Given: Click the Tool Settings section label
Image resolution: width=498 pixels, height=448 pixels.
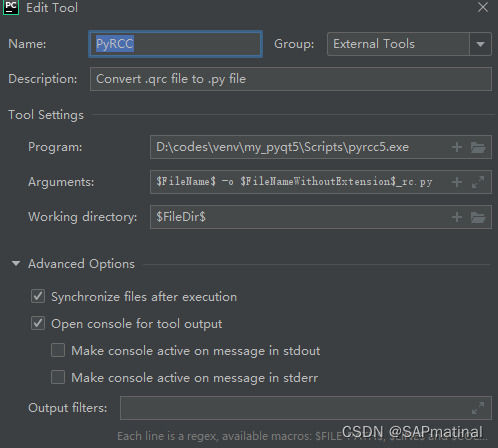Looking at the screenshot, I should click(x=46, y=115).
